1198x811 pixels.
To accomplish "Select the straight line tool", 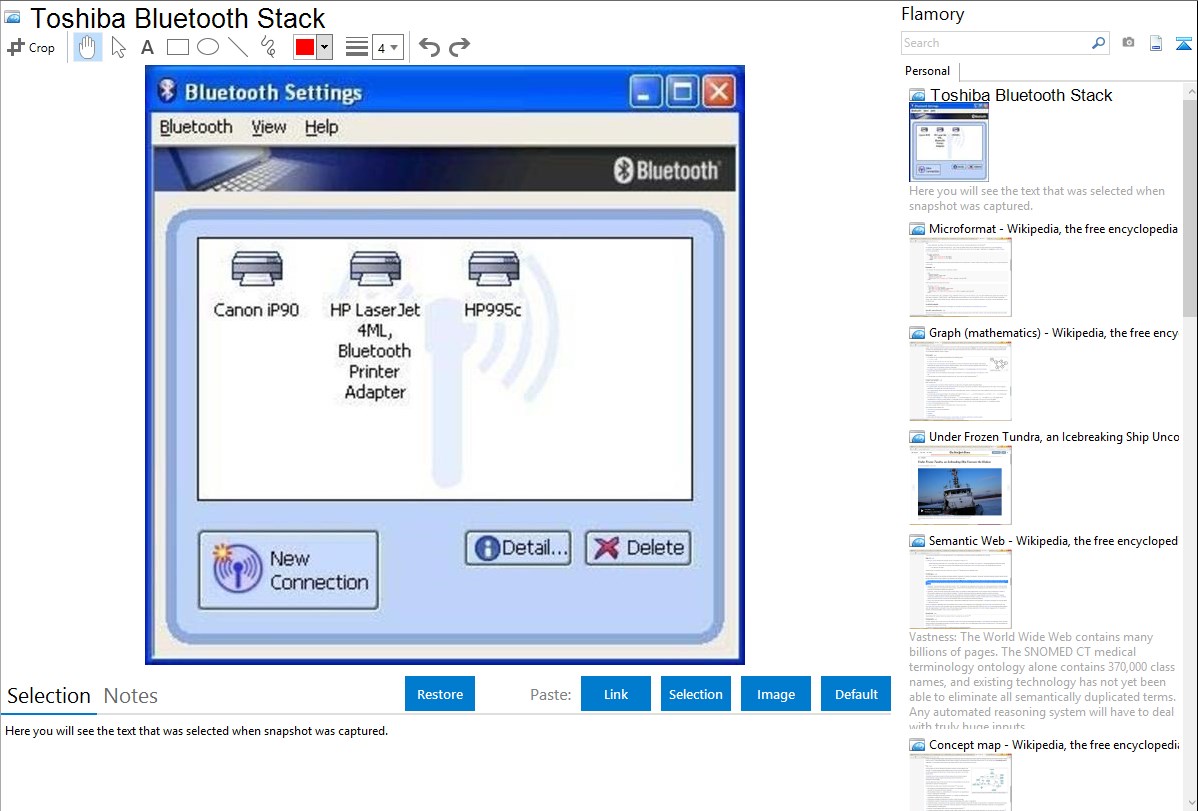I will pyautogui.click(x=238, y=47).
